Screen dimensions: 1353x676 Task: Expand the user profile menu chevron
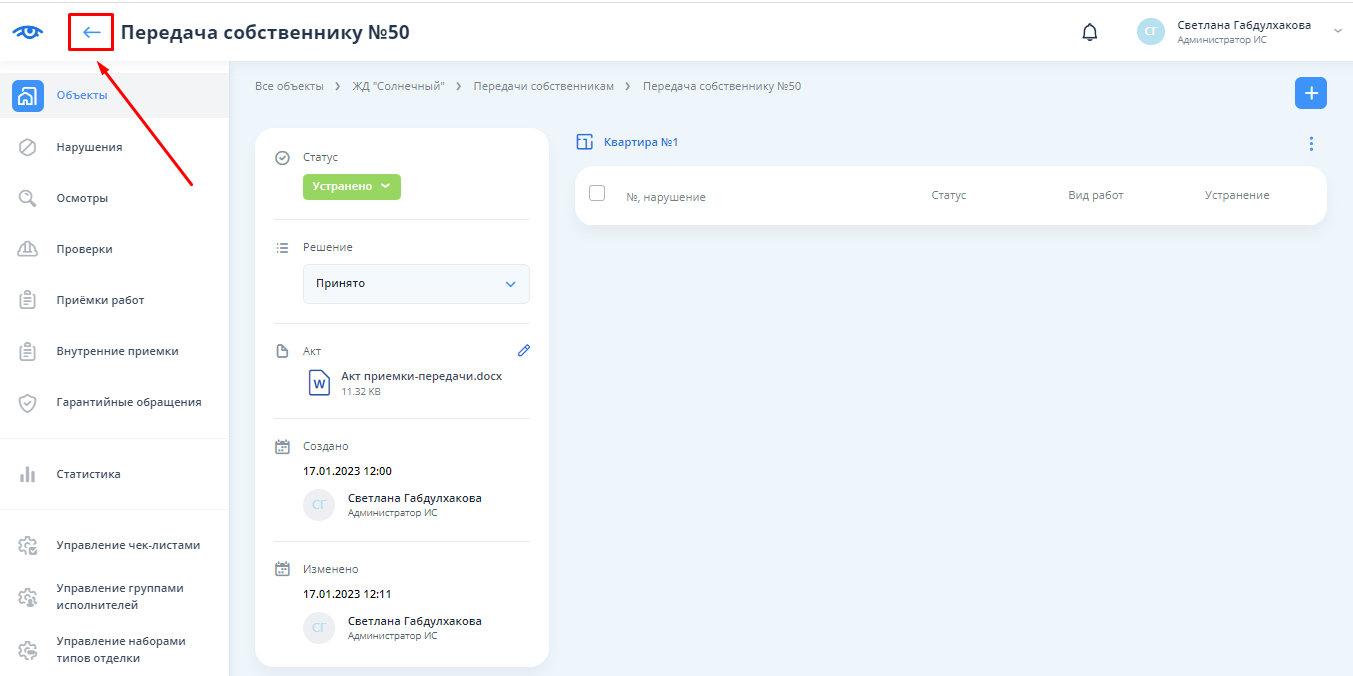tap(1337, 31)
